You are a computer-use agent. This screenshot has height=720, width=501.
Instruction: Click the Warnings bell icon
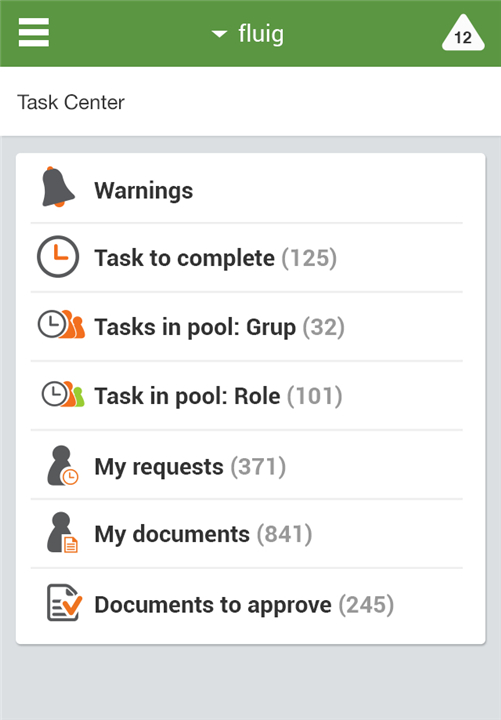click(57, 187)
